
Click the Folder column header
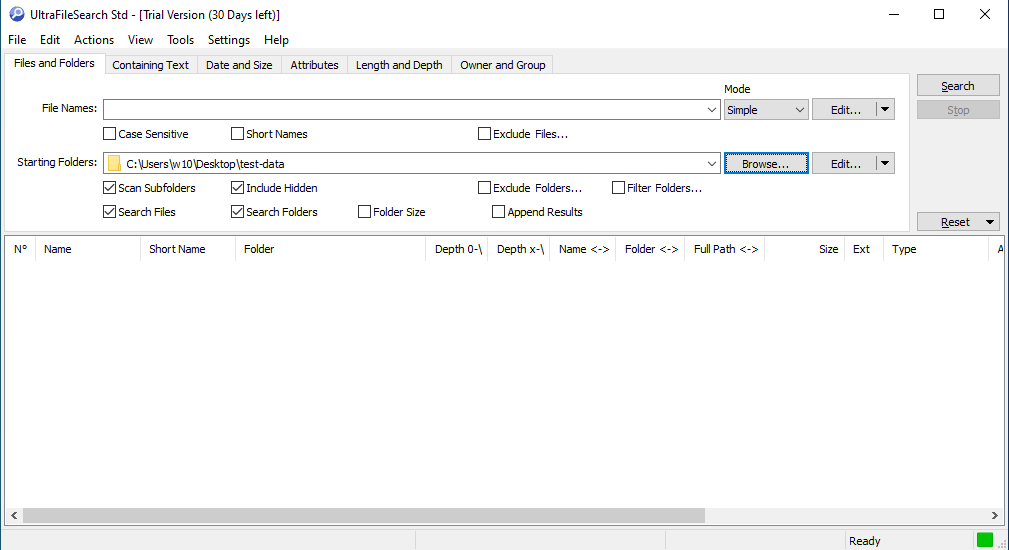pyautogui.click(x=330, y=249)
